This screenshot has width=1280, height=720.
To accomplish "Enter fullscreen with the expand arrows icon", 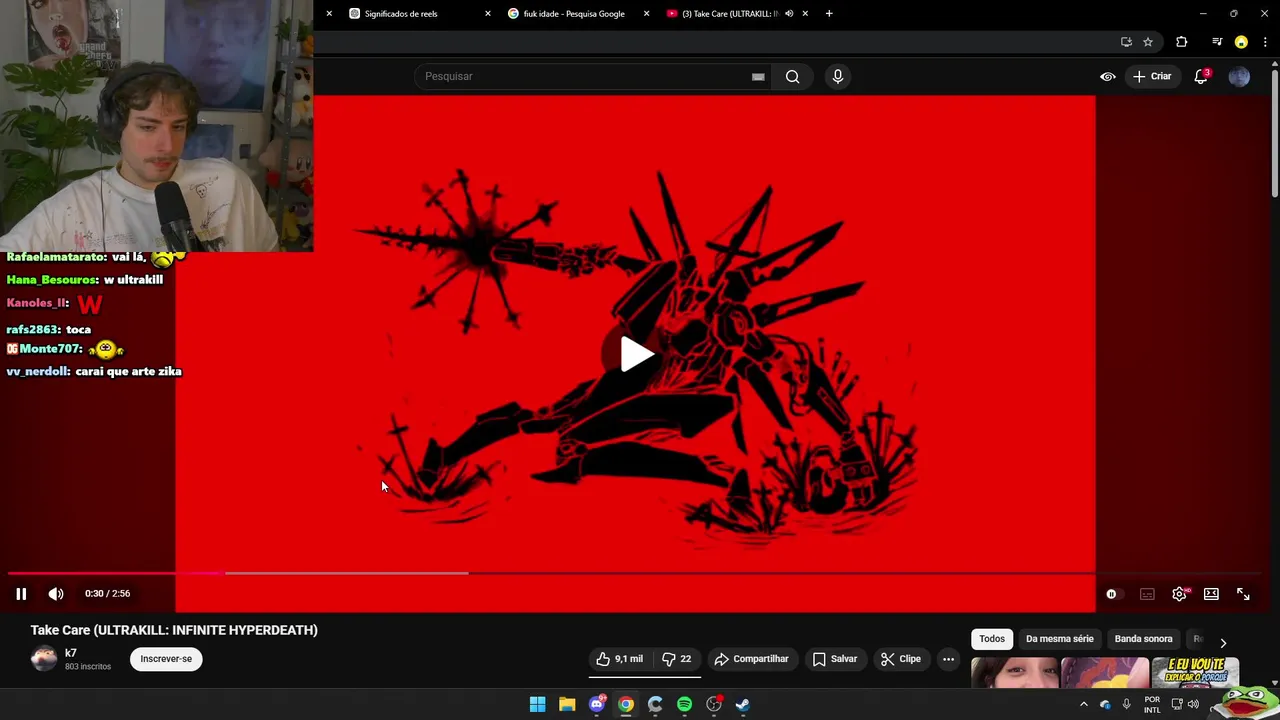I will point(1243,594).
